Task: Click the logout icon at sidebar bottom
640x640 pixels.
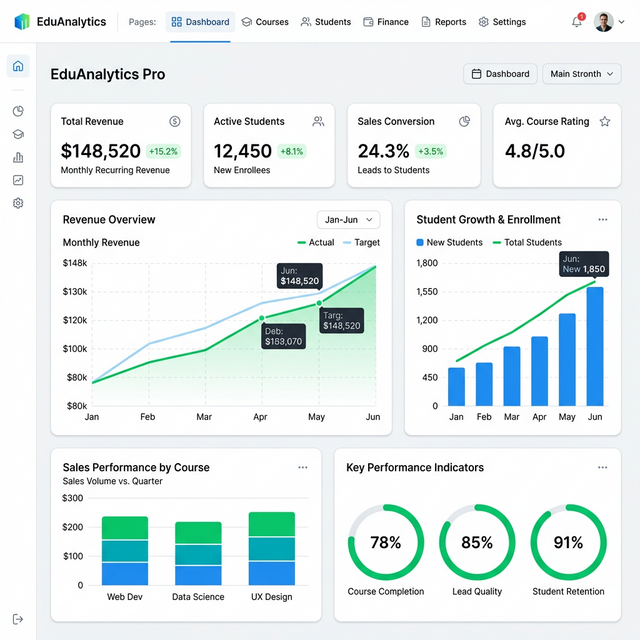Action: point(18,620)
